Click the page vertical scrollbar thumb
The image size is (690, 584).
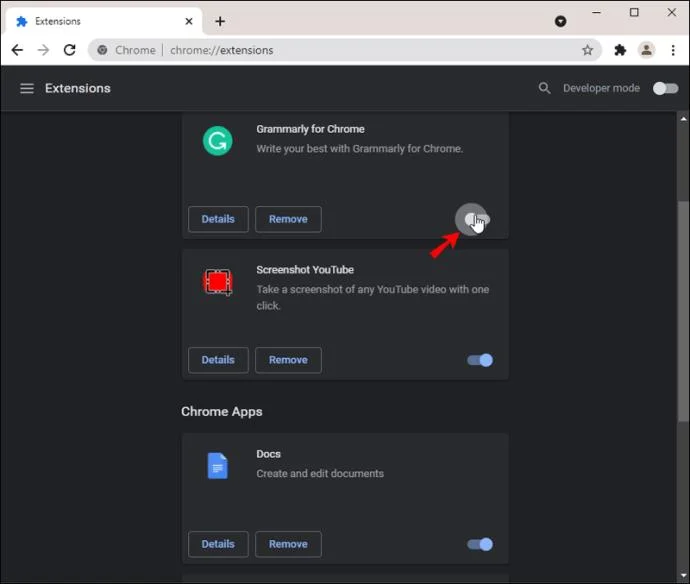point(683,310)
